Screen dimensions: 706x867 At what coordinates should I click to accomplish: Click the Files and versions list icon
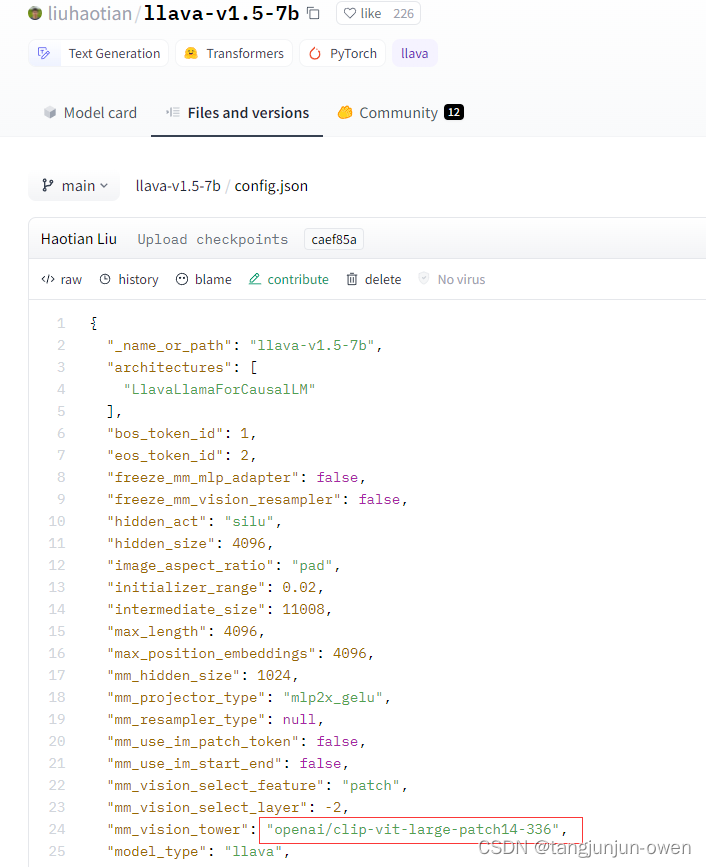click(x=173, y=112)
